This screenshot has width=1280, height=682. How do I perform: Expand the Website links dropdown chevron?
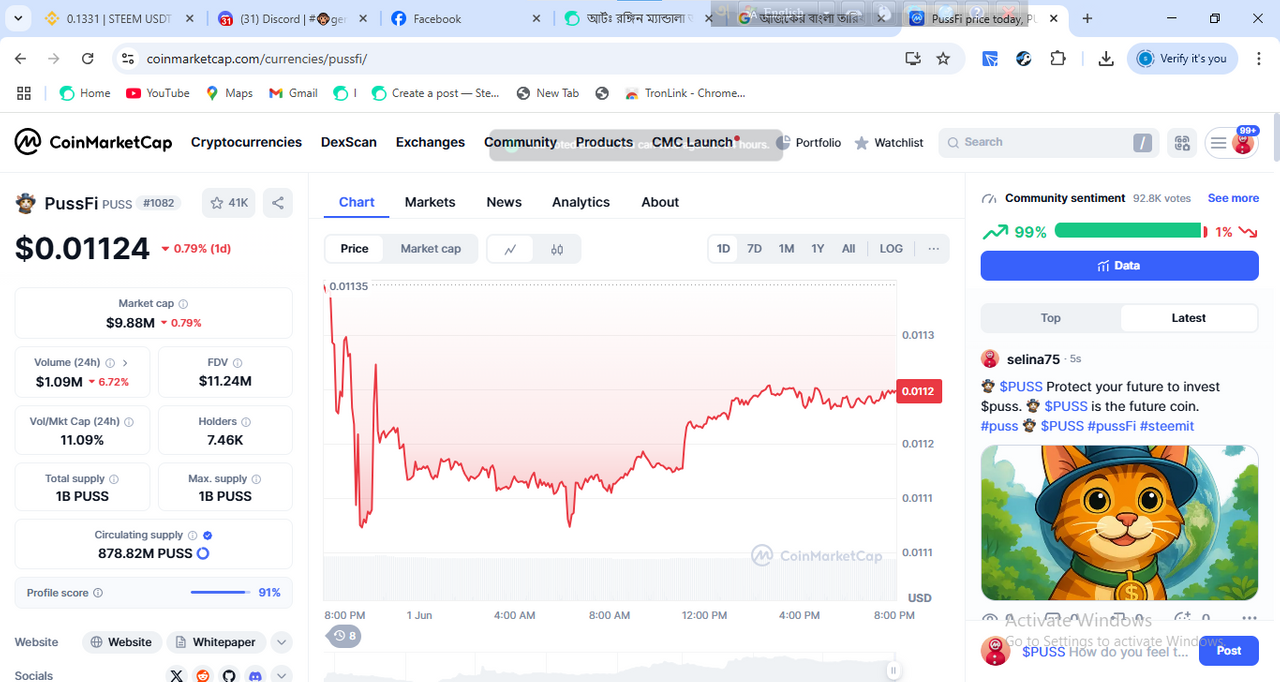[x=282, y=642]
